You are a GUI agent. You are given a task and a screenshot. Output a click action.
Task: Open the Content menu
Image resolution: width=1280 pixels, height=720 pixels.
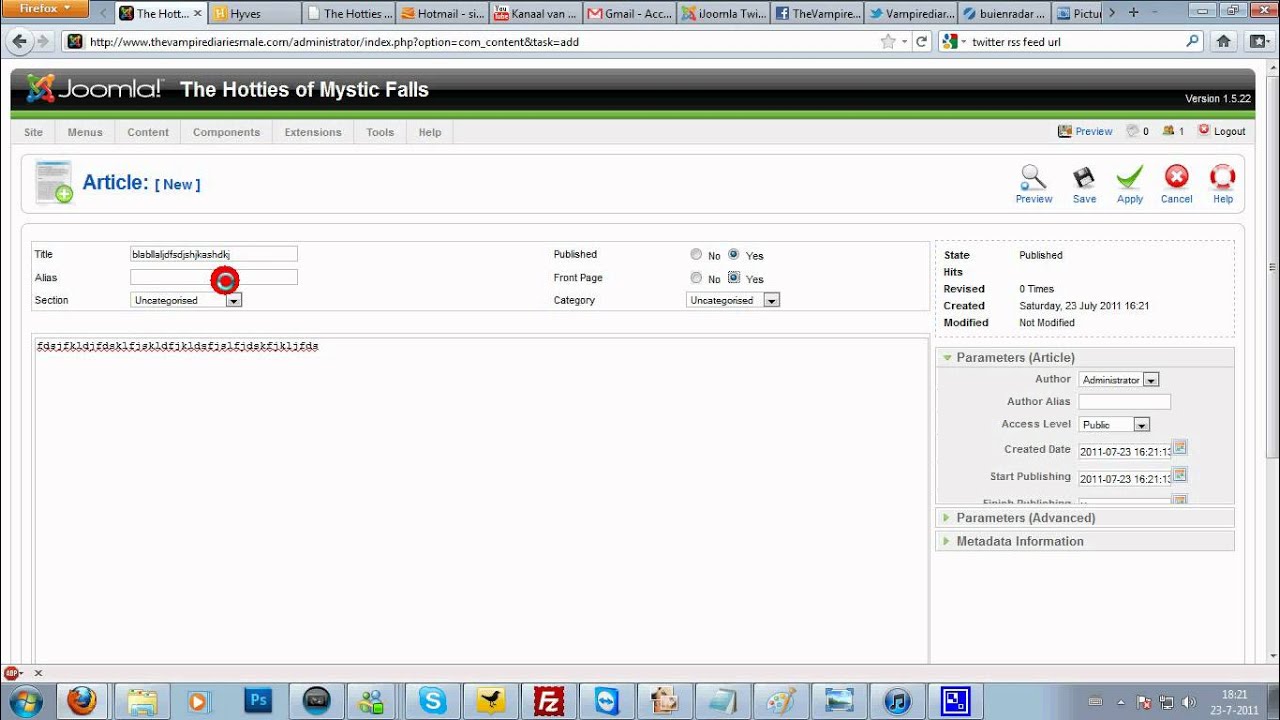[148, 132]
